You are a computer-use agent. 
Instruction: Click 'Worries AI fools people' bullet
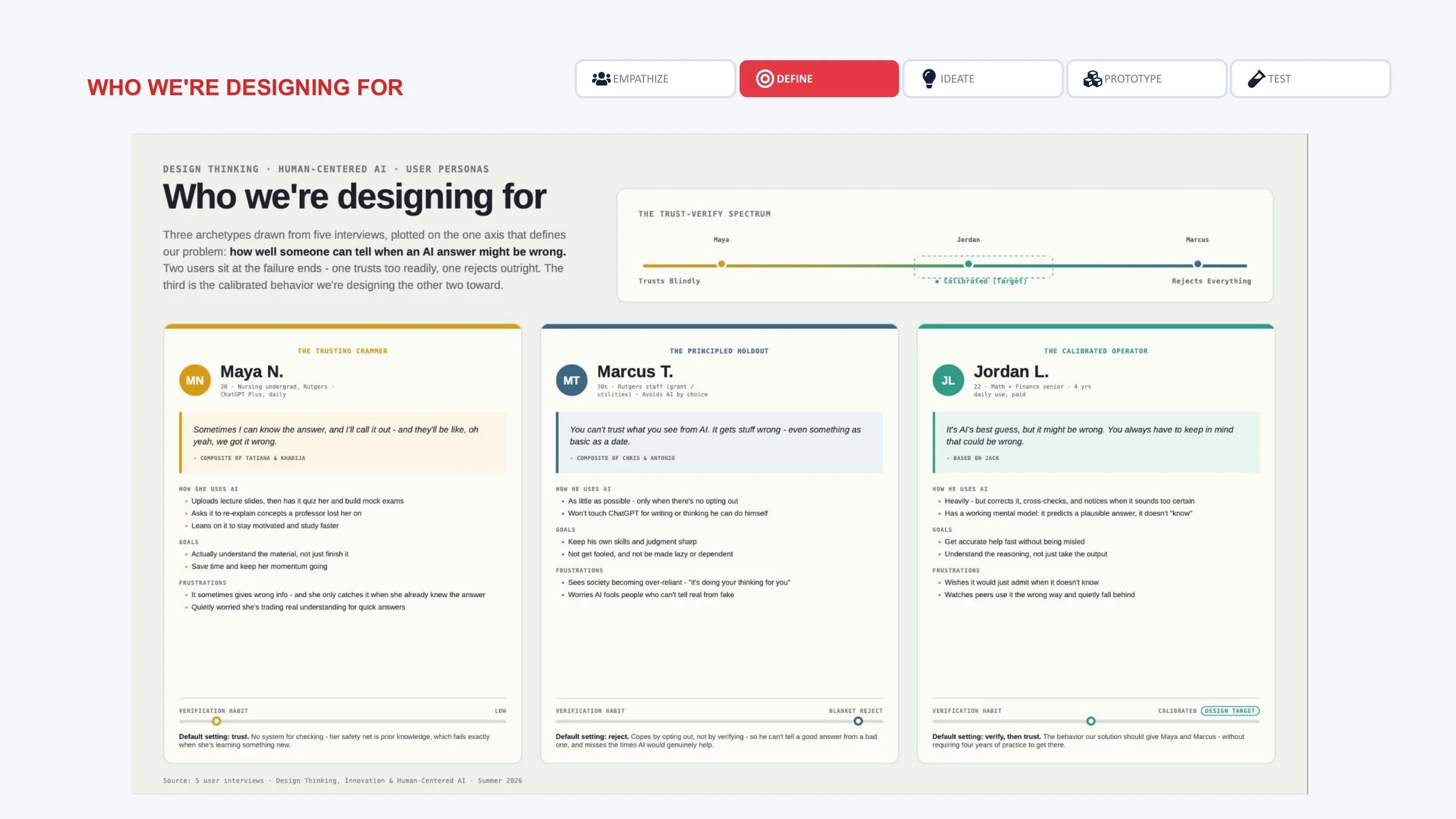coord(651,595)
